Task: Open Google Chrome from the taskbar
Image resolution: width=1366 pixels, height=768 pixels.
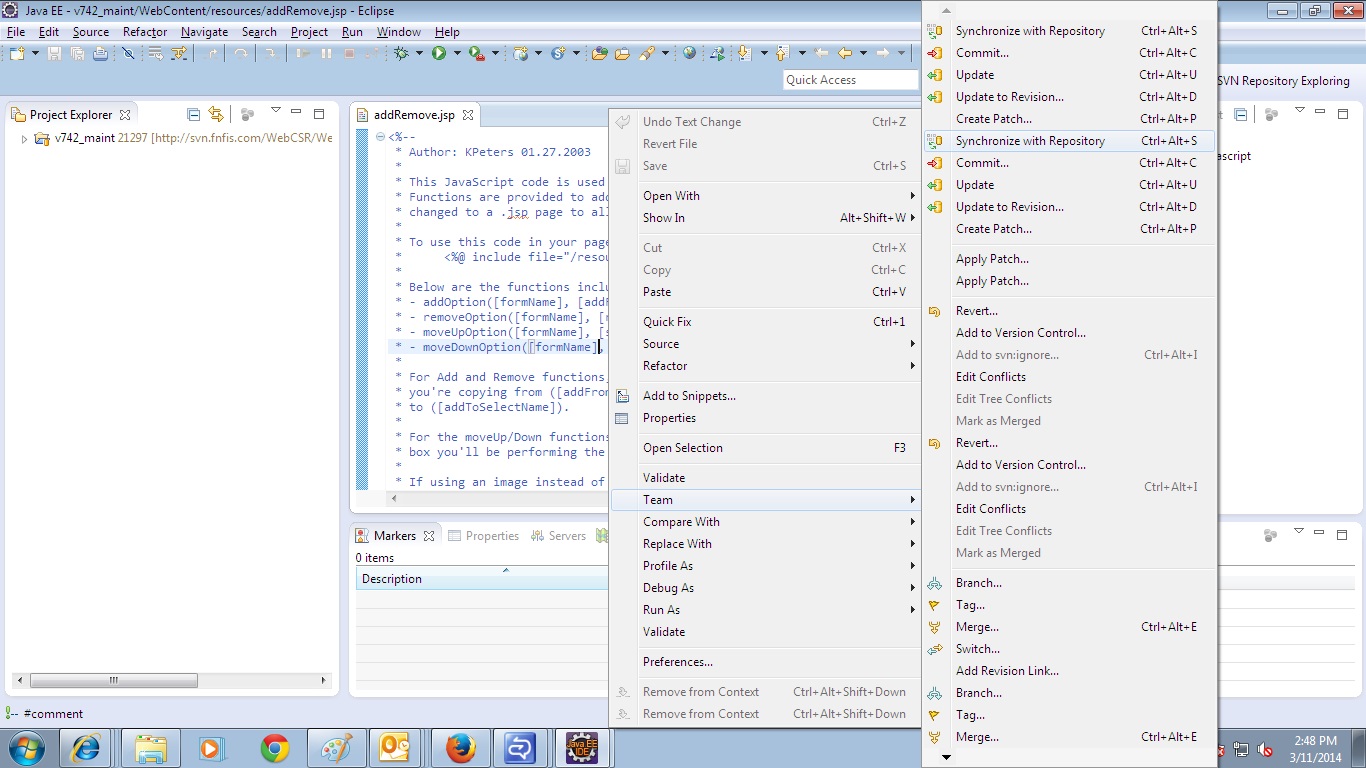Action: pos(275,748)
